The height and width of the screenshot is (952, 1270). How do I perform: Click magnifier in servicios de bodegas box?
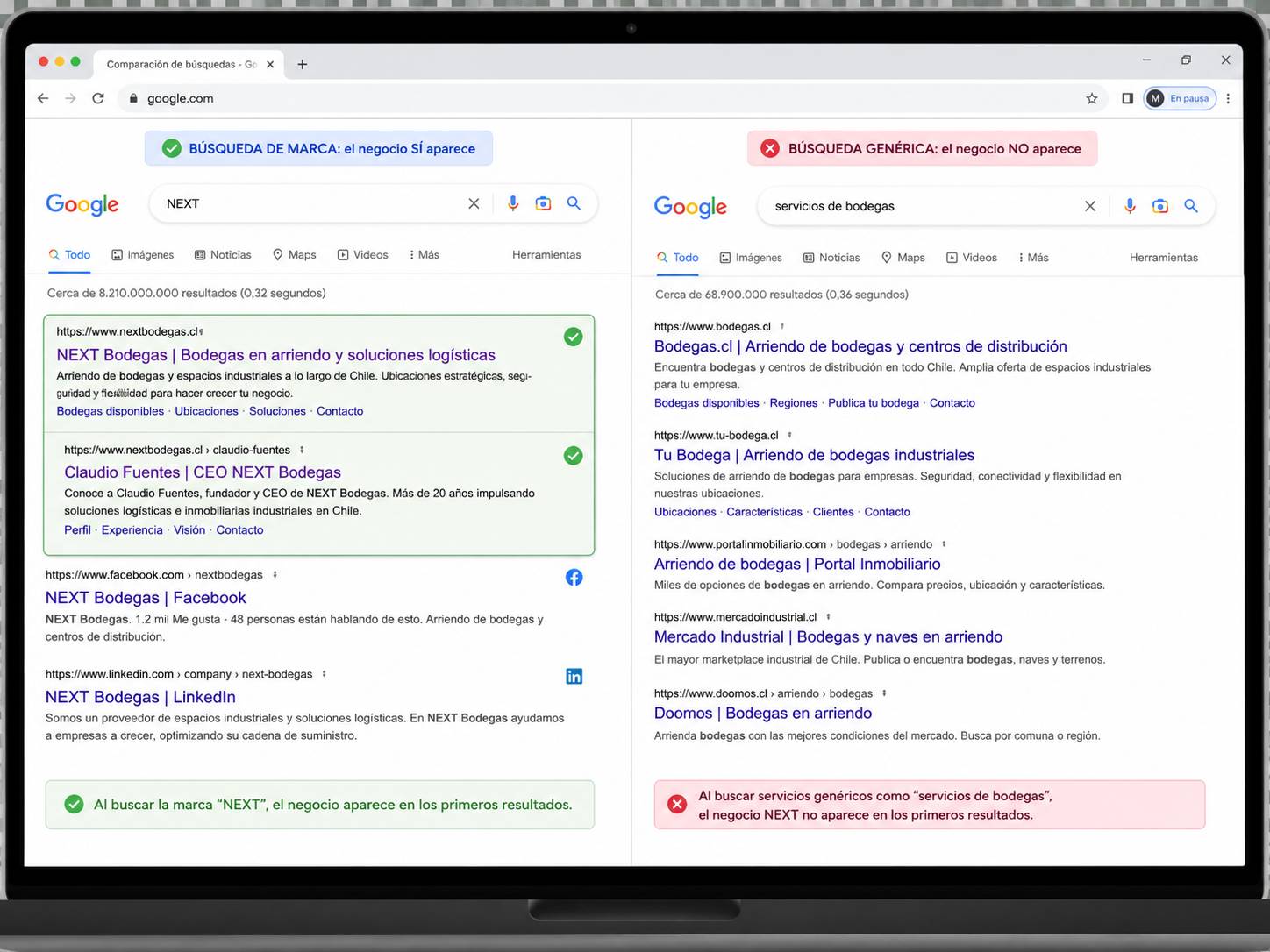[x=1191, y=206]
